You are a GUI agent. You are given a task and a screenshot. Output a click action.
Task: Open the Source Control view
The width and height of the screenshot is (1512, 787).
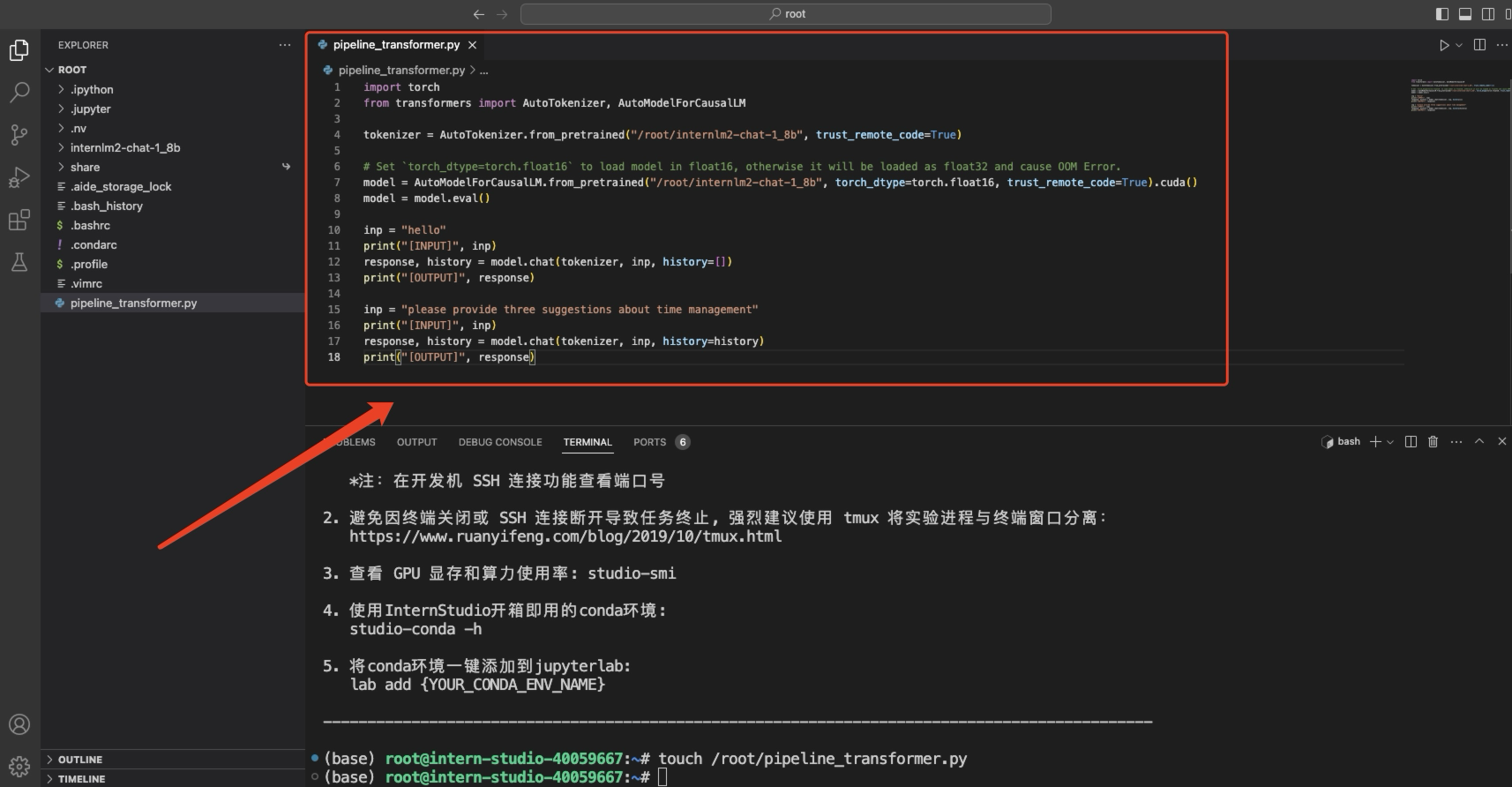(x=19, y=135)
